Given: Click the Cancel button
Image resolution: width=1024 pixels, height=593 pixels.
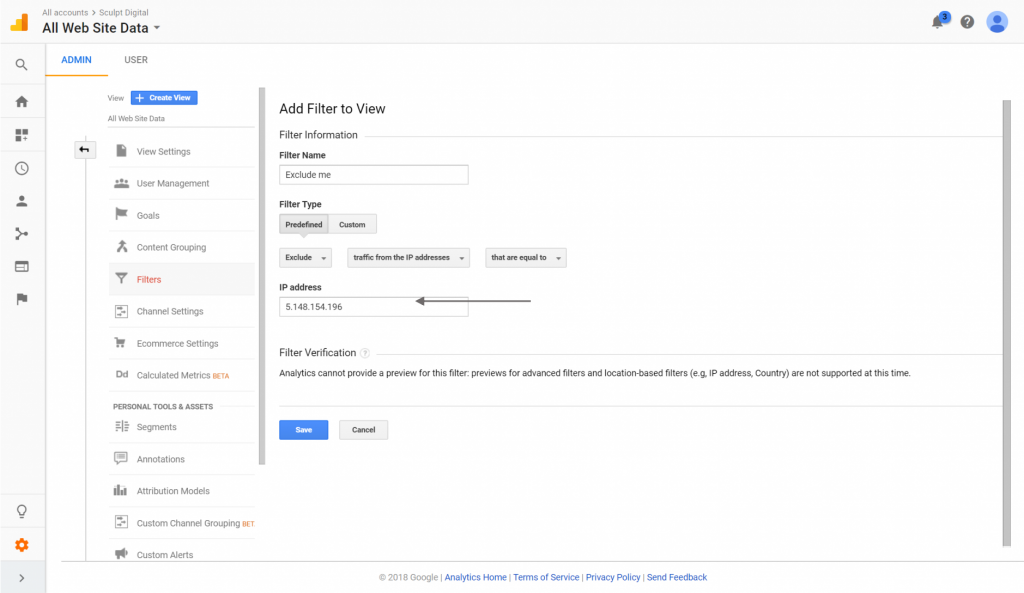Looking at the screenshot, I should pyautogui.click(x=363, y=430).
